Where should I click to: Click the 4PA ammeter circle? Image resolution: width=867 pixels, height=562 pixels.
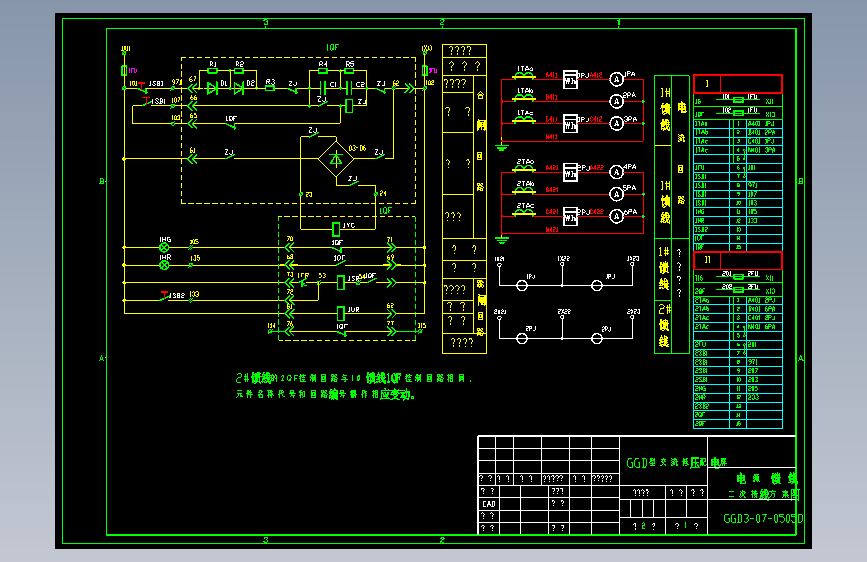click(x=616, y=172)
